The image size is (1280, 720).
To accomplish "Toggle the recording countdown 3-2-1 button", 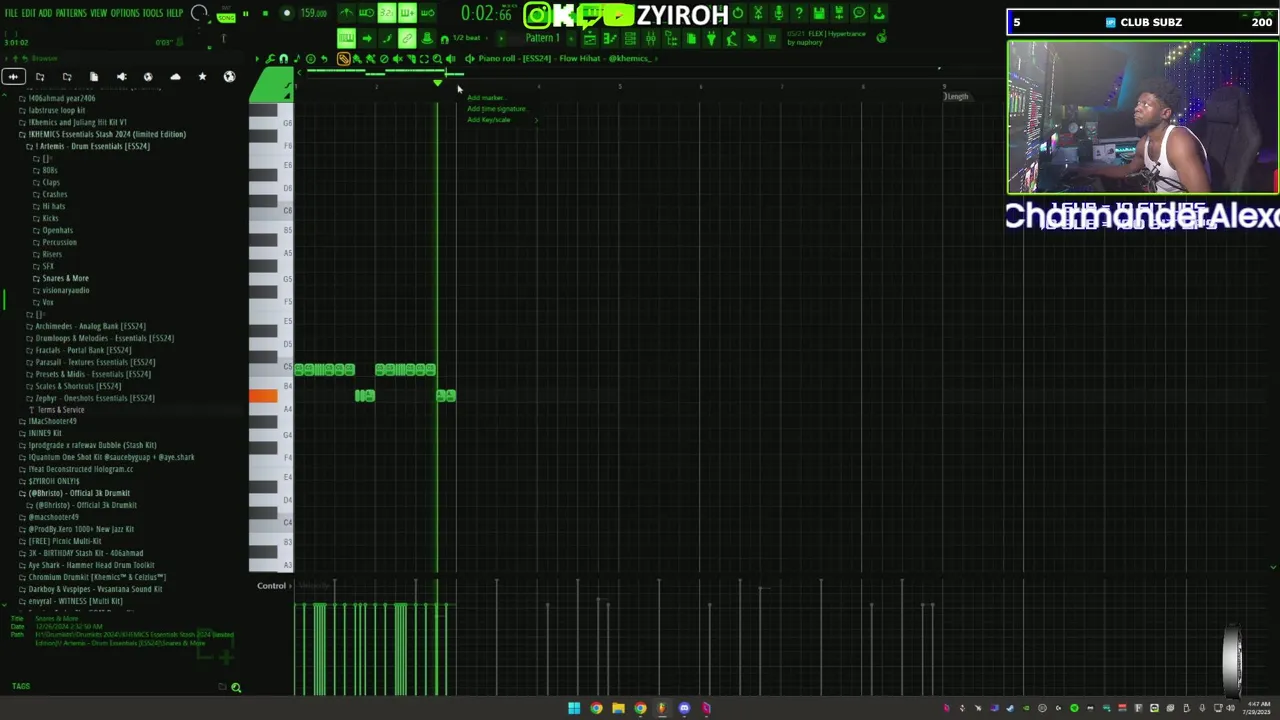I will [387, 13].
